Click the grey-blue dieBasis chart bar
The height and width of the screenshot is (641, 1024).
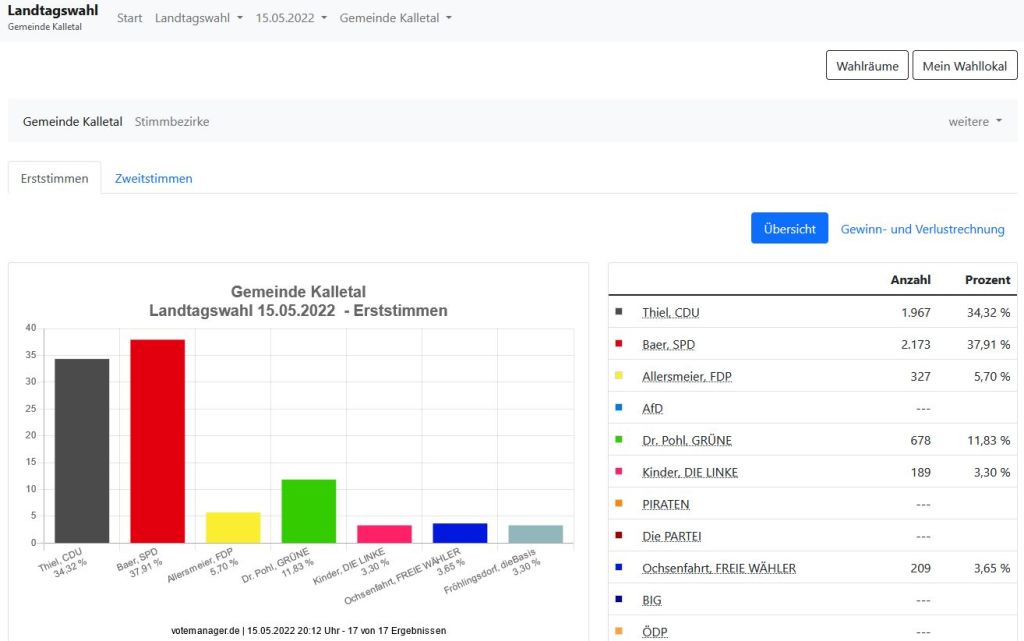coord(536,534)
